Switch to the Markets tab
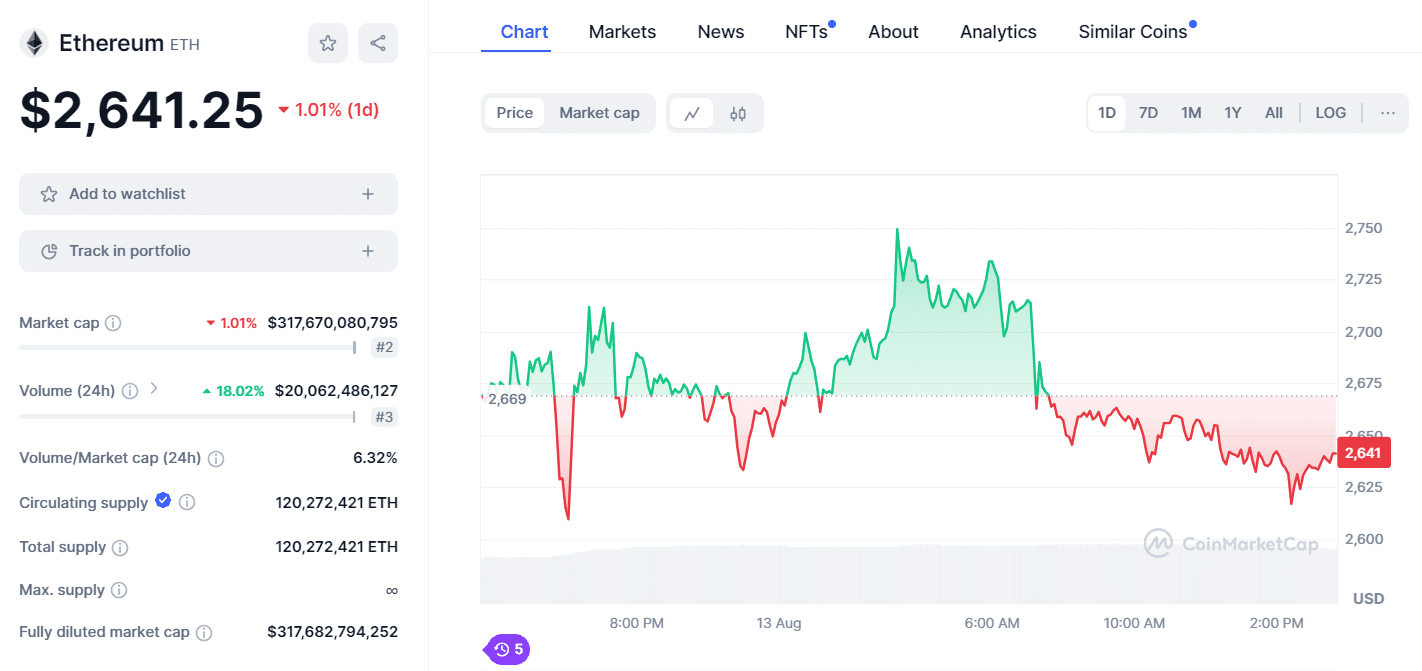 [x=622, y=31]
